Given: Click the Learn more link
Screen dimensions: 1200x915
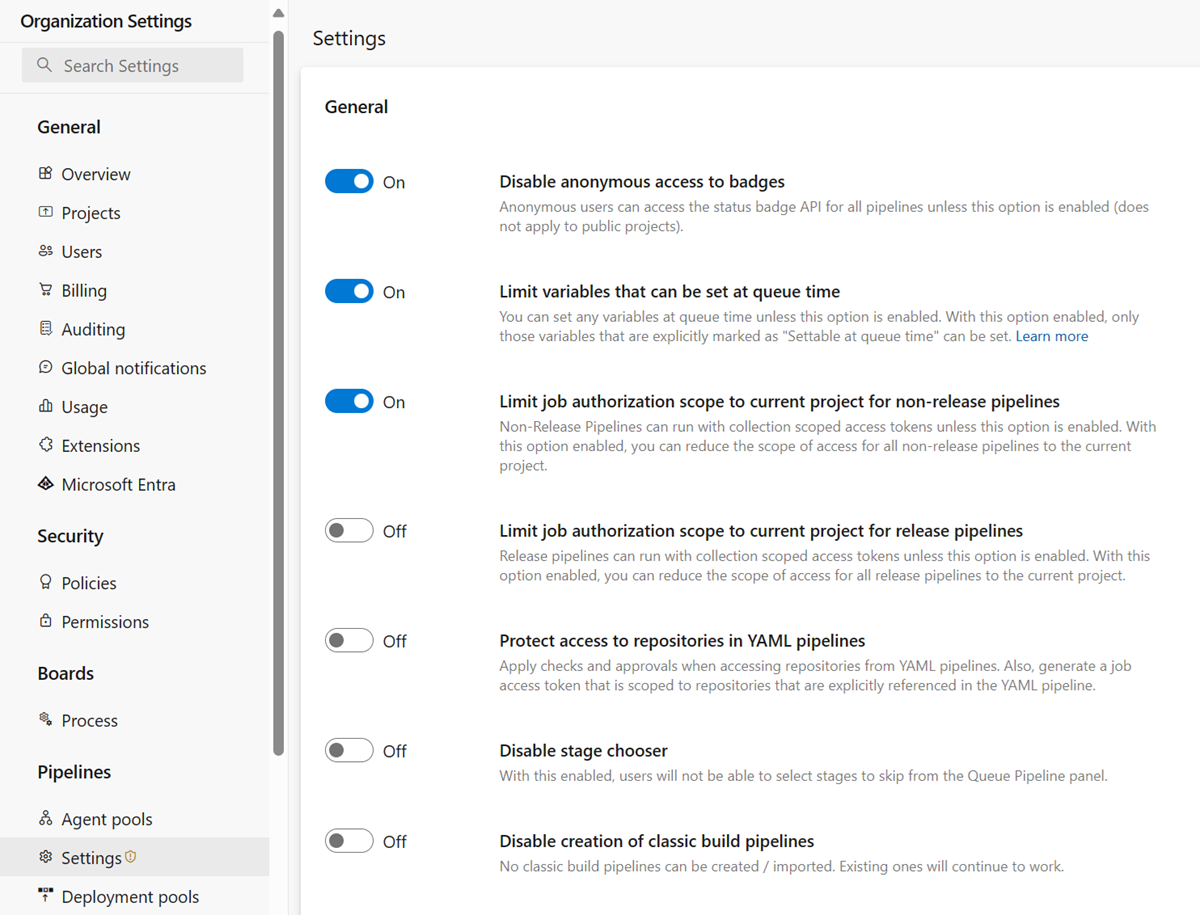Looking at the screenshot, I should click(1051, 336).
